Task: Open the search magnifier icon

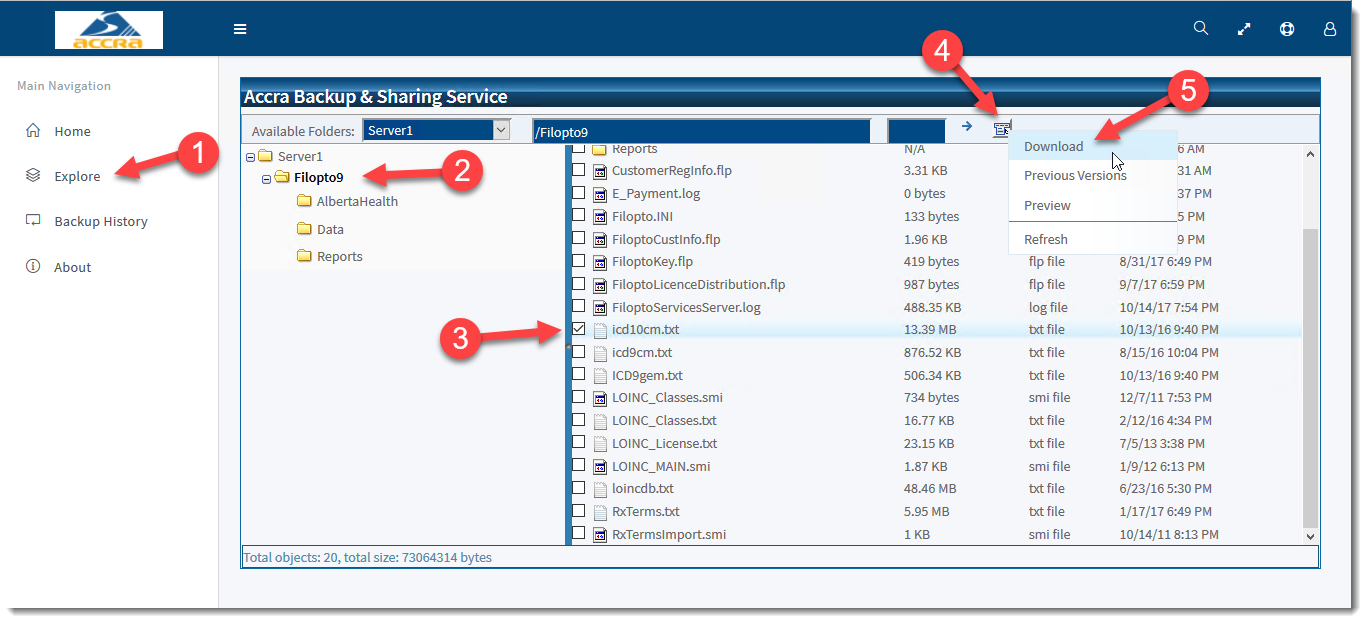Action: point(1201,28)
